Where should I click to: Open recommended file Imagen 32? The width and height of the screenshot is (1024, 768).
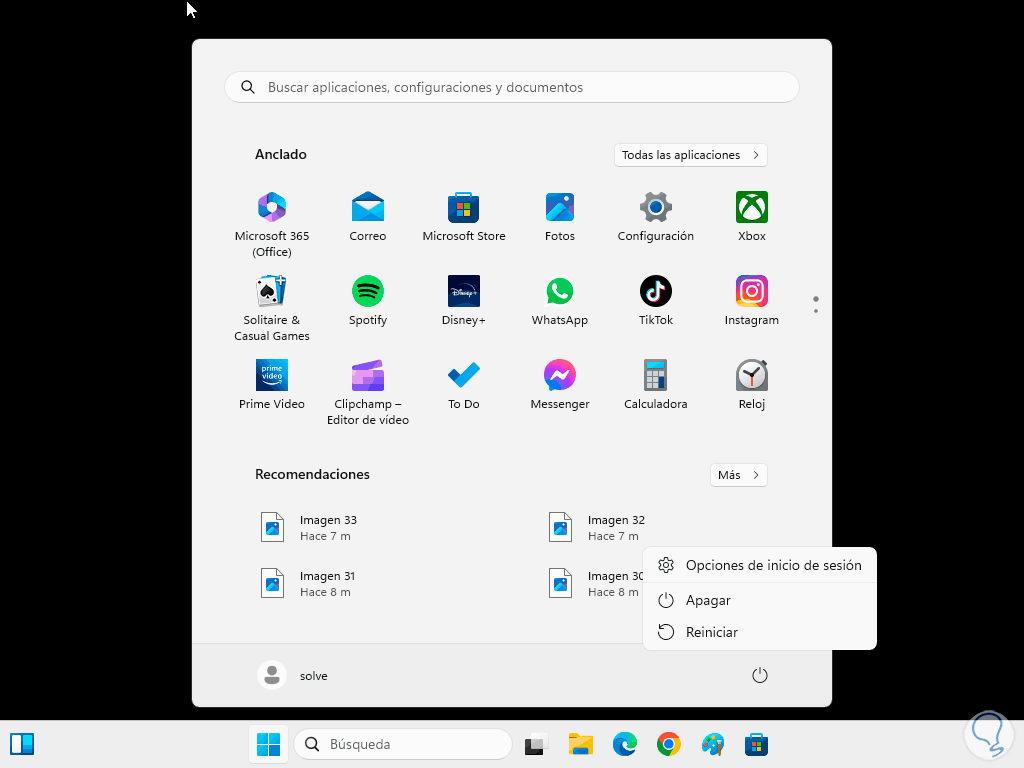click(x=598, y=528)
